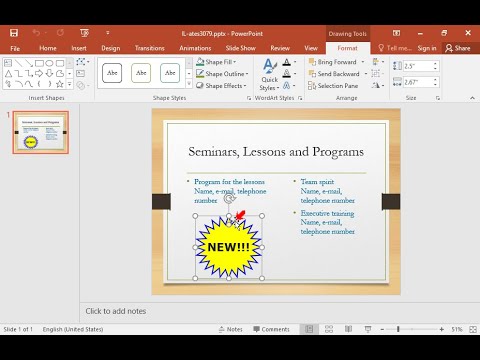Collapse the ribbon with the chevron
480x360 pixels.
[472, 98]
